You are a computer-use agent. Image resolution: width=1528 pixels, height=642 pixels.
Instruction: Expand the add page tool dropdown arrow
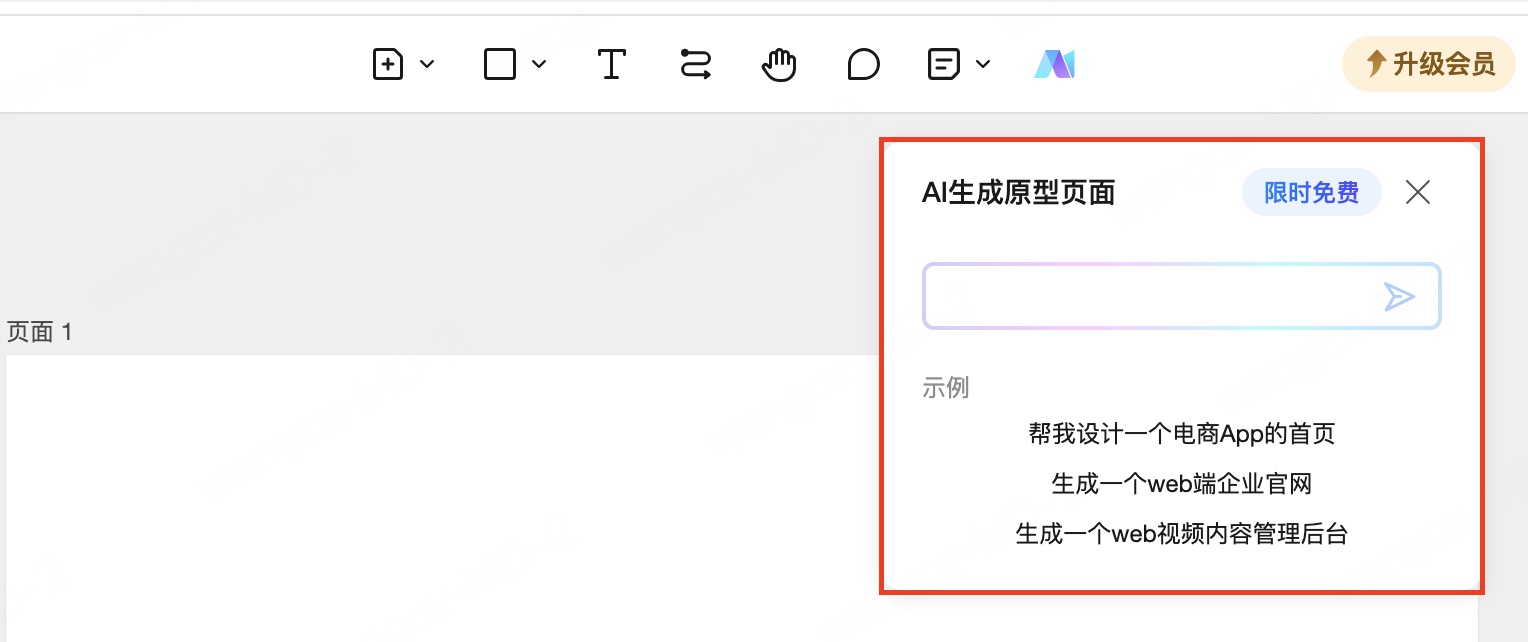[x=427, y=65]
